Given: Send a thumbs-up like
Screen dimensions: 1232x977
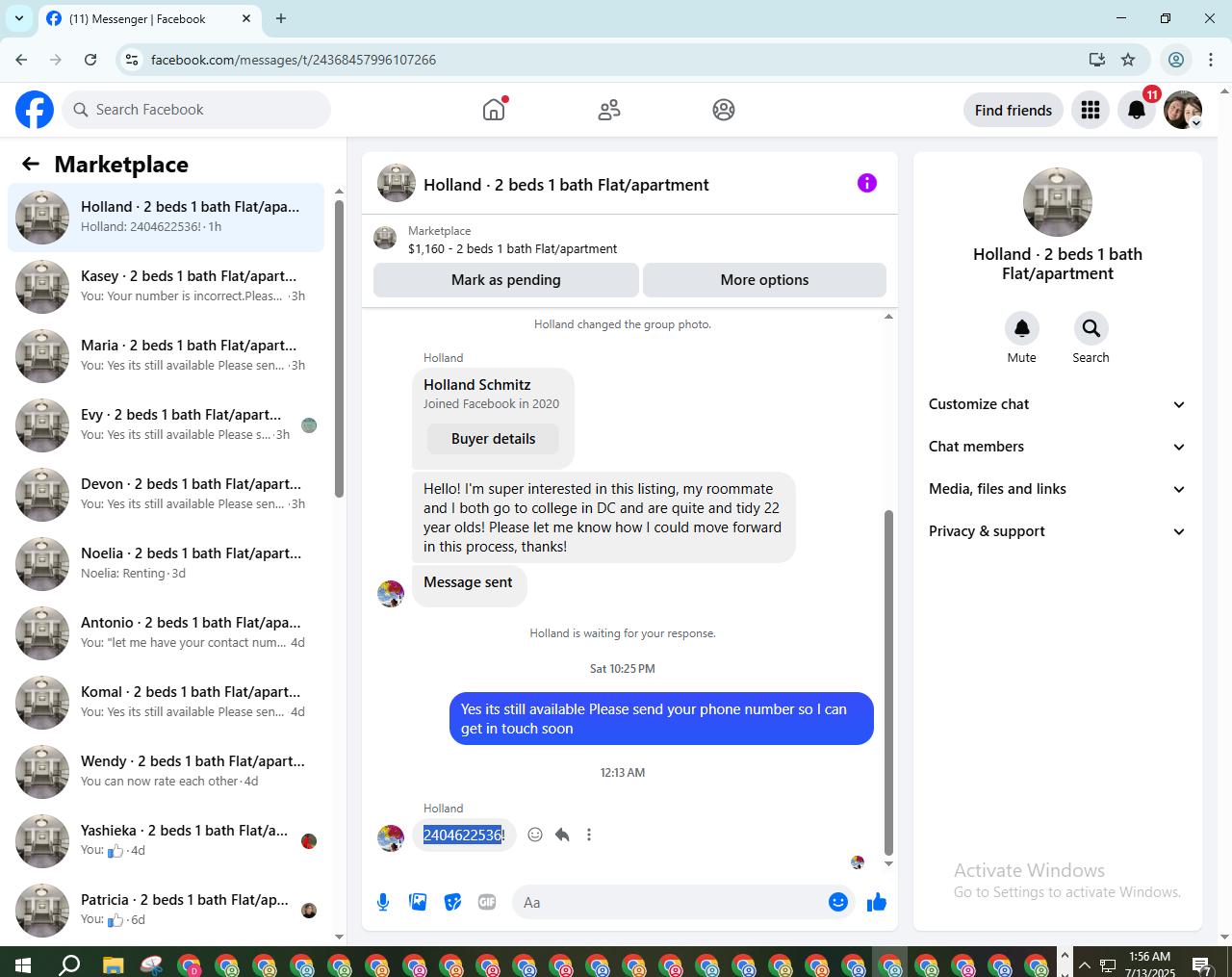Looking at the screenshot, I should (x=877, y=902).
